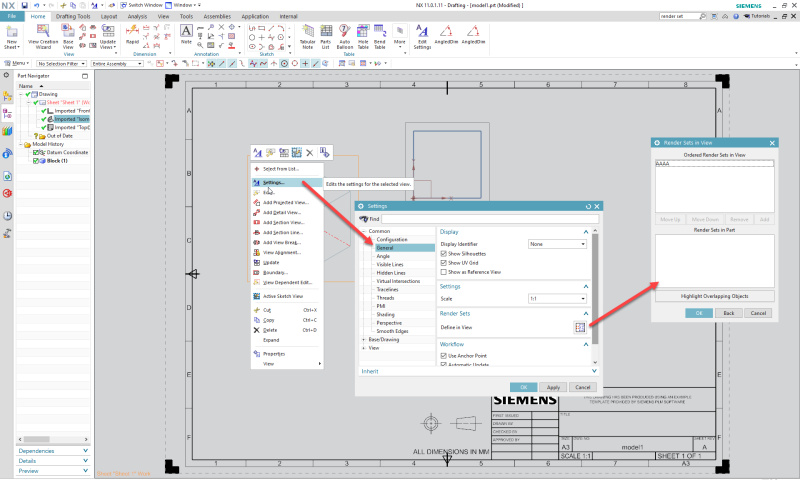This screenshot has height=480, width=800.
Task: Open the Hole Table tool
Action: 363,37
